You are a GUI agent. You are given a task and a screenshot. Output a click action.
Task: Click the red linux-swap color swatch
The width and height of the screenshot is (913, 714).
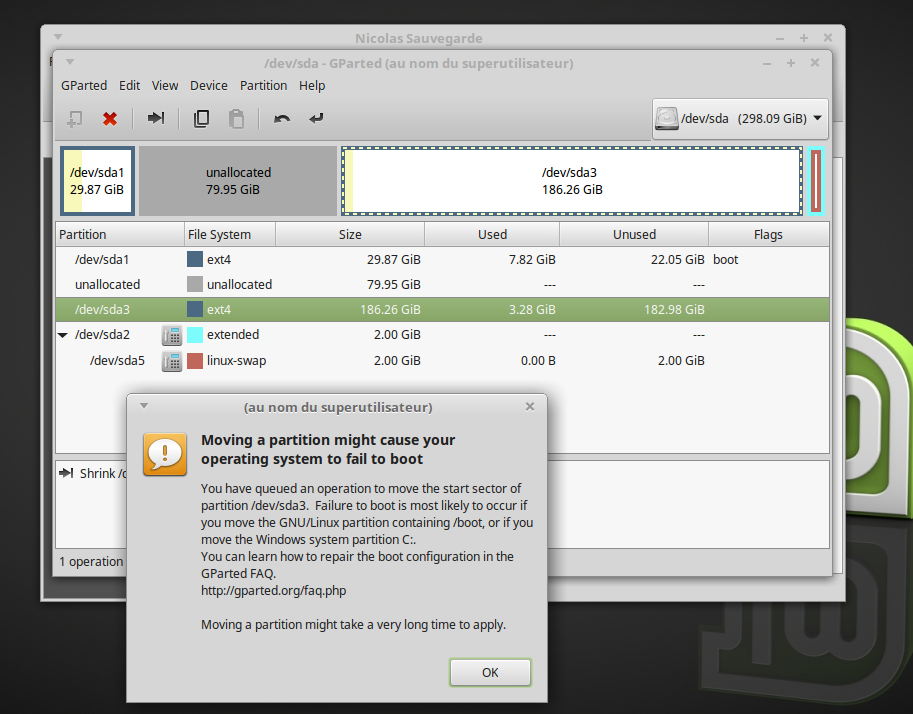(x=194, y=360)
